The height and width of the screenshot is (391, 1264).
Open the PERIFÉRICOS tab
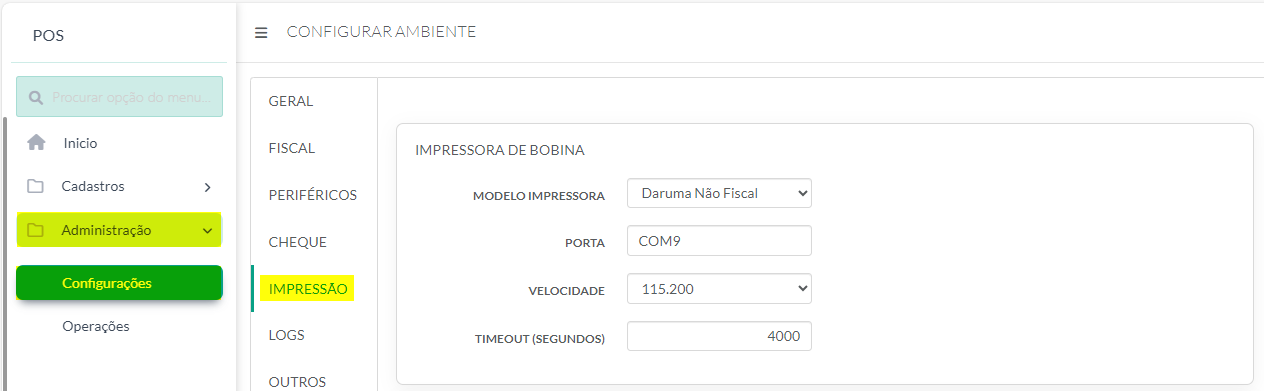(x=313, y=195)
